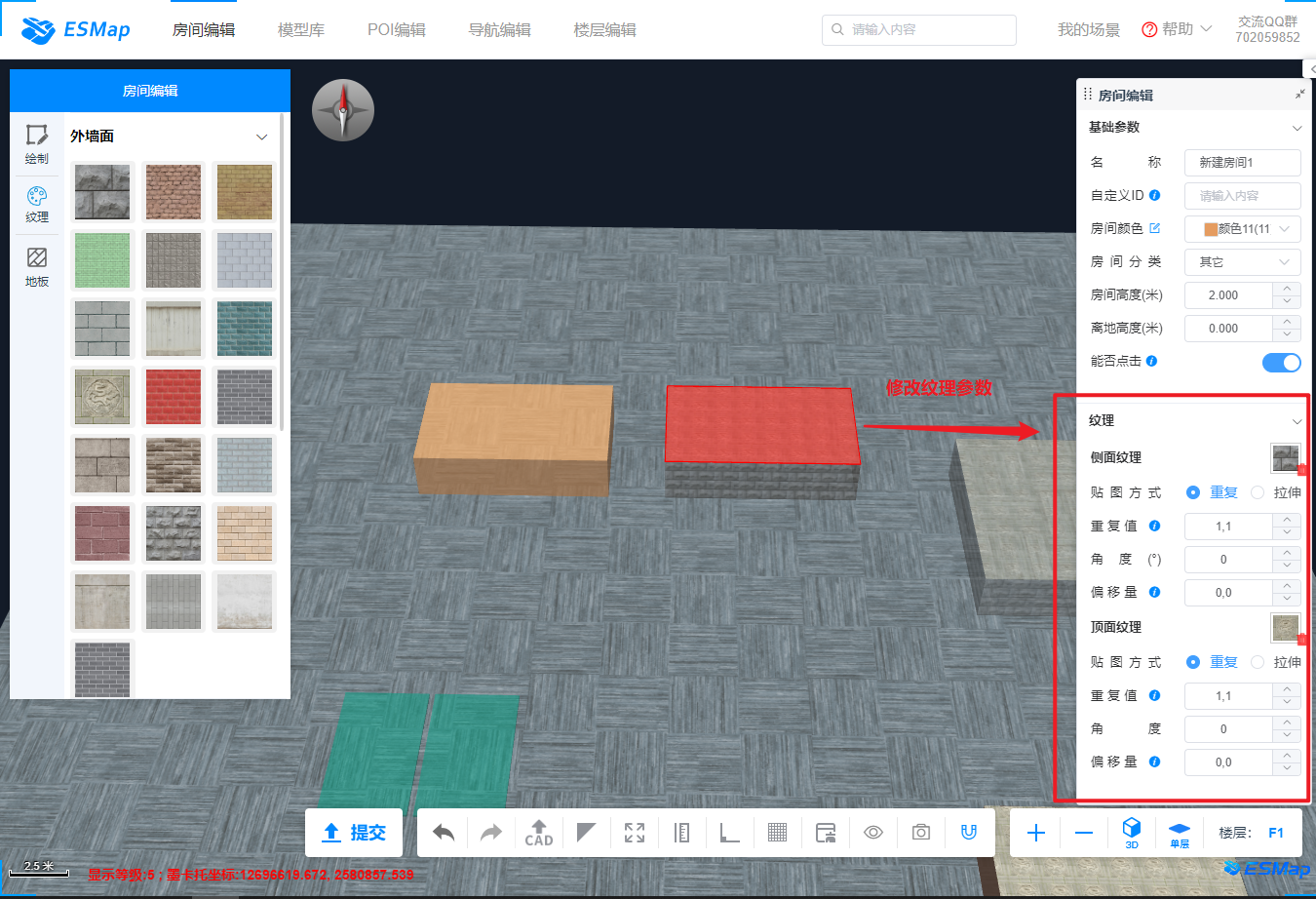The height and width of the screenshot is (899, 1316).
Task: Click the camera screenshot icon
Action: click(x=920, y=833)
